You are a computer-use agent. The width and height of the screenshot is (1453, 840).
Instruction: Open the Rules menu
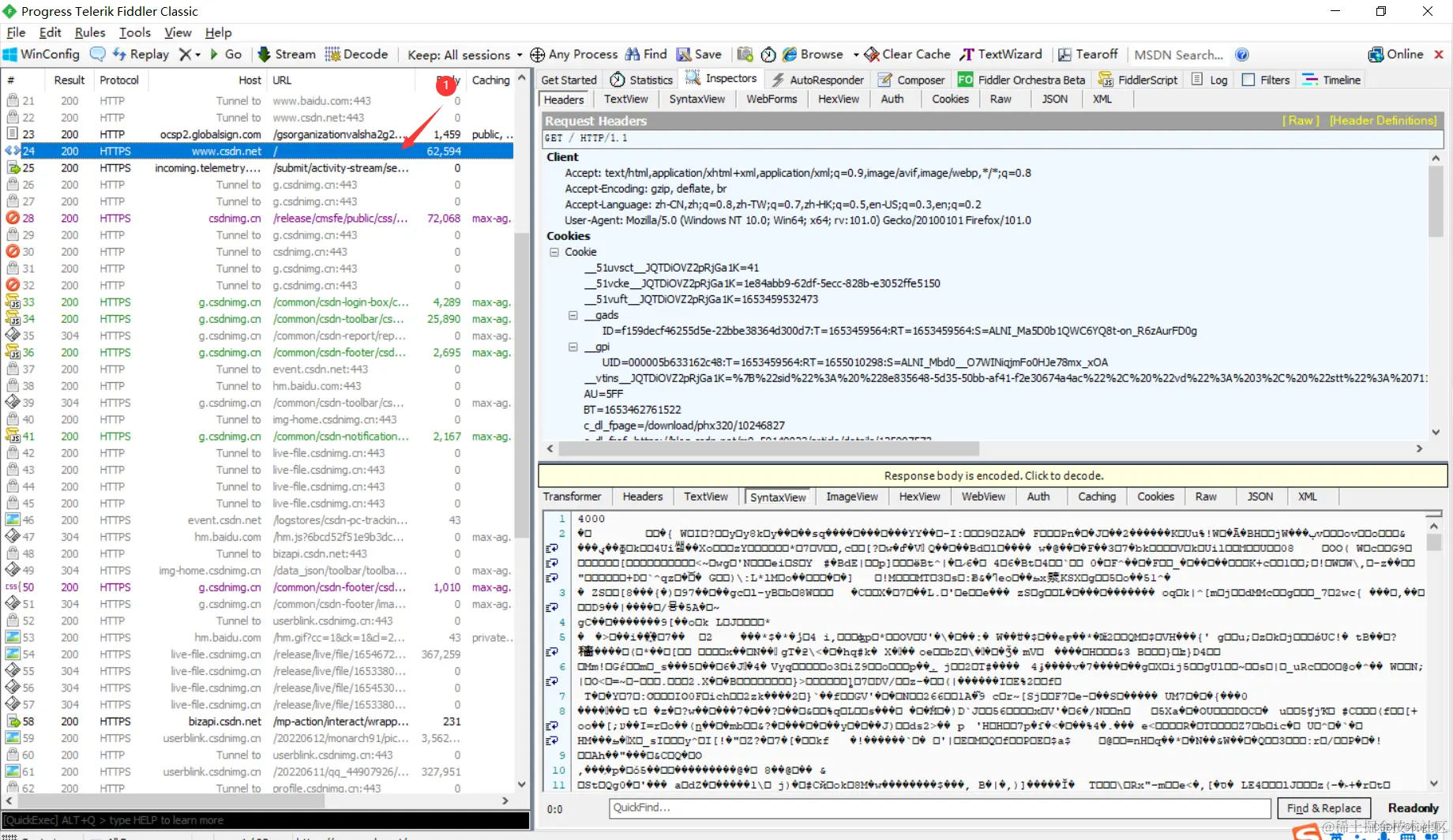[x=90, y=32]
